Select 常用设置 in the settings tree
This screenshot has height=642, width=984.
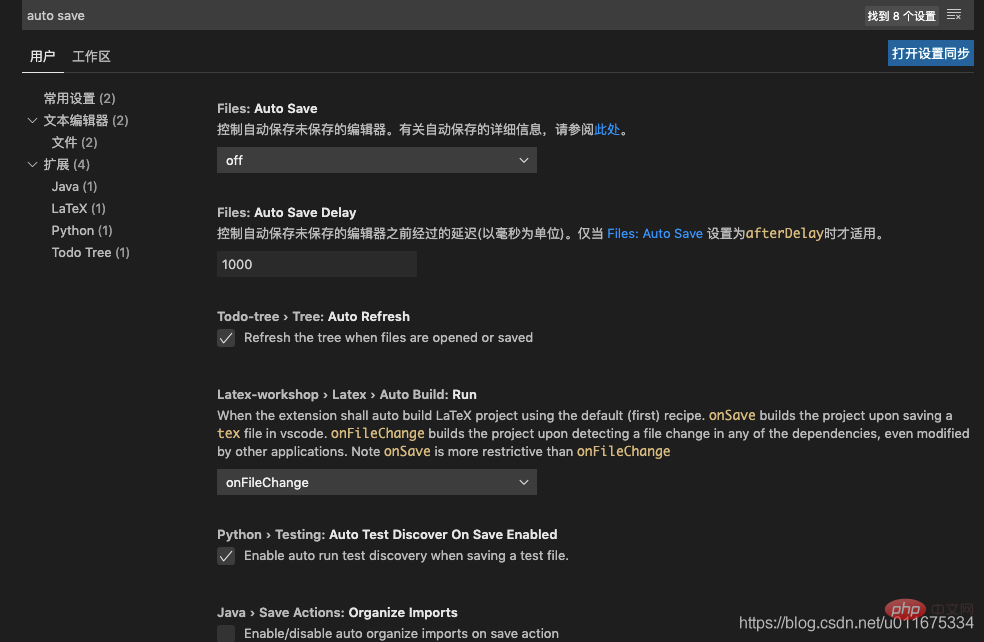point(79,98)
